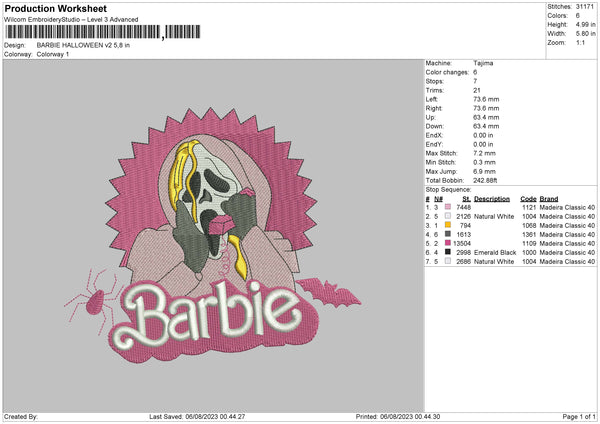Click the Colorway 1 value
Screen dimensions: 600x424
[x=53, y=54]
